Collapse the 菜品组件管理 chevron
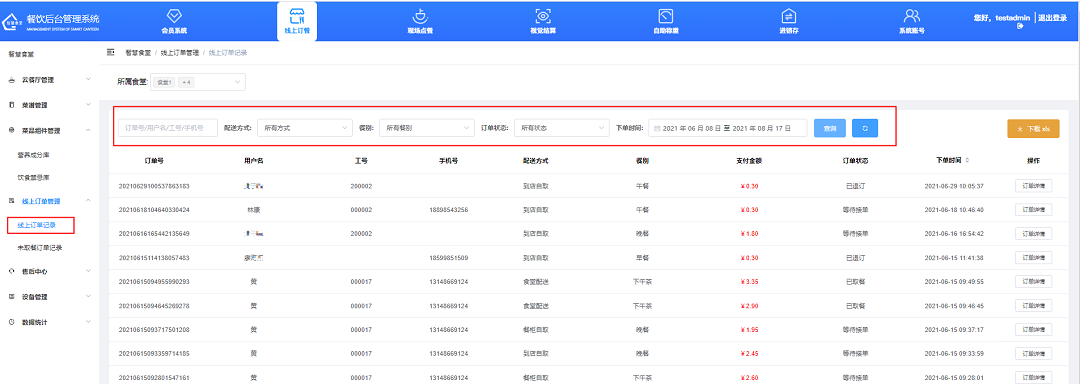1080x384 pixels. click(88, 129)
